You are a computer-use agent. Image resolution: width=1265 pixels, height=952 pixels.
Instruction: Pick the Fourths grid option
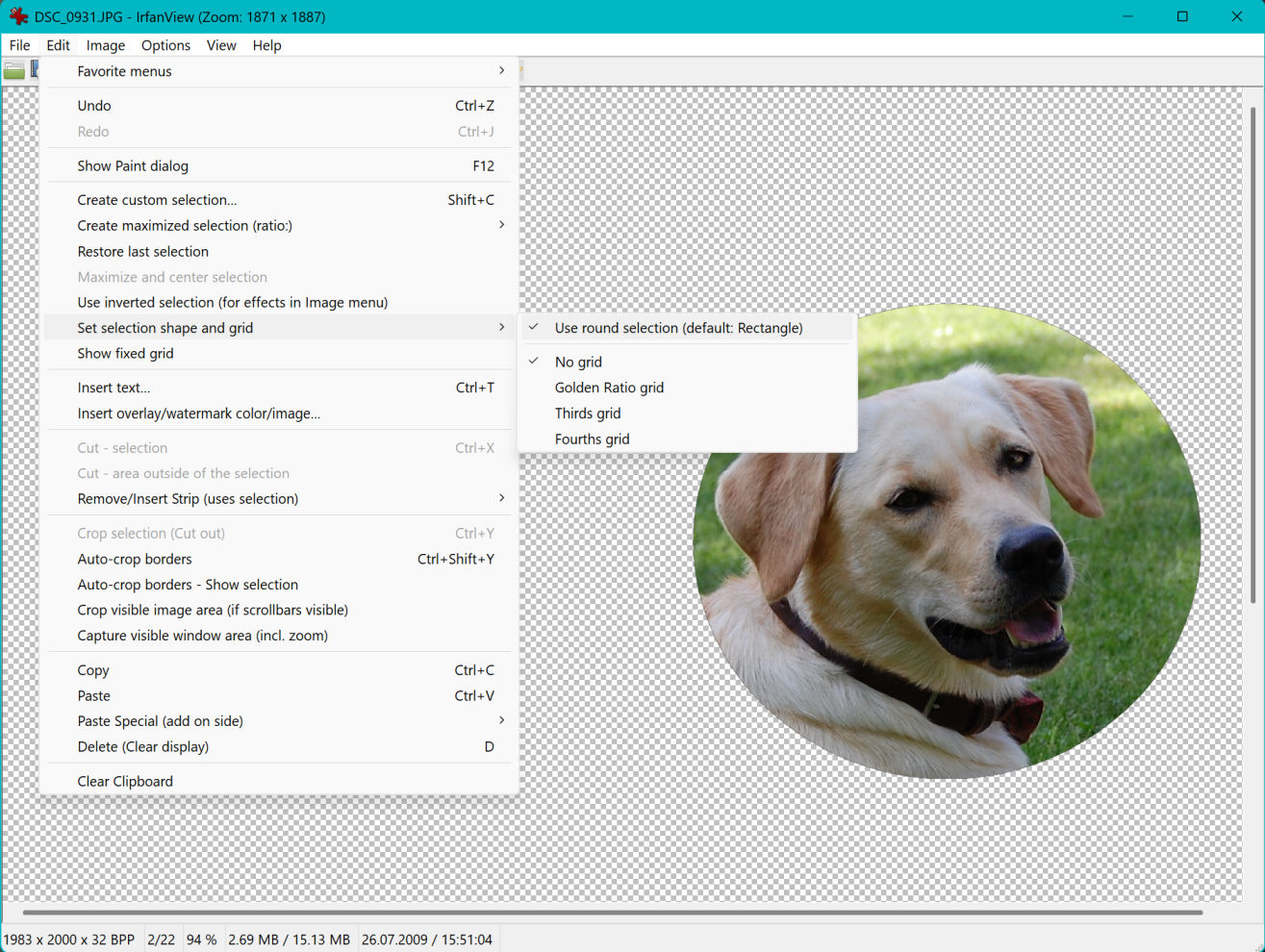point(592,439)
